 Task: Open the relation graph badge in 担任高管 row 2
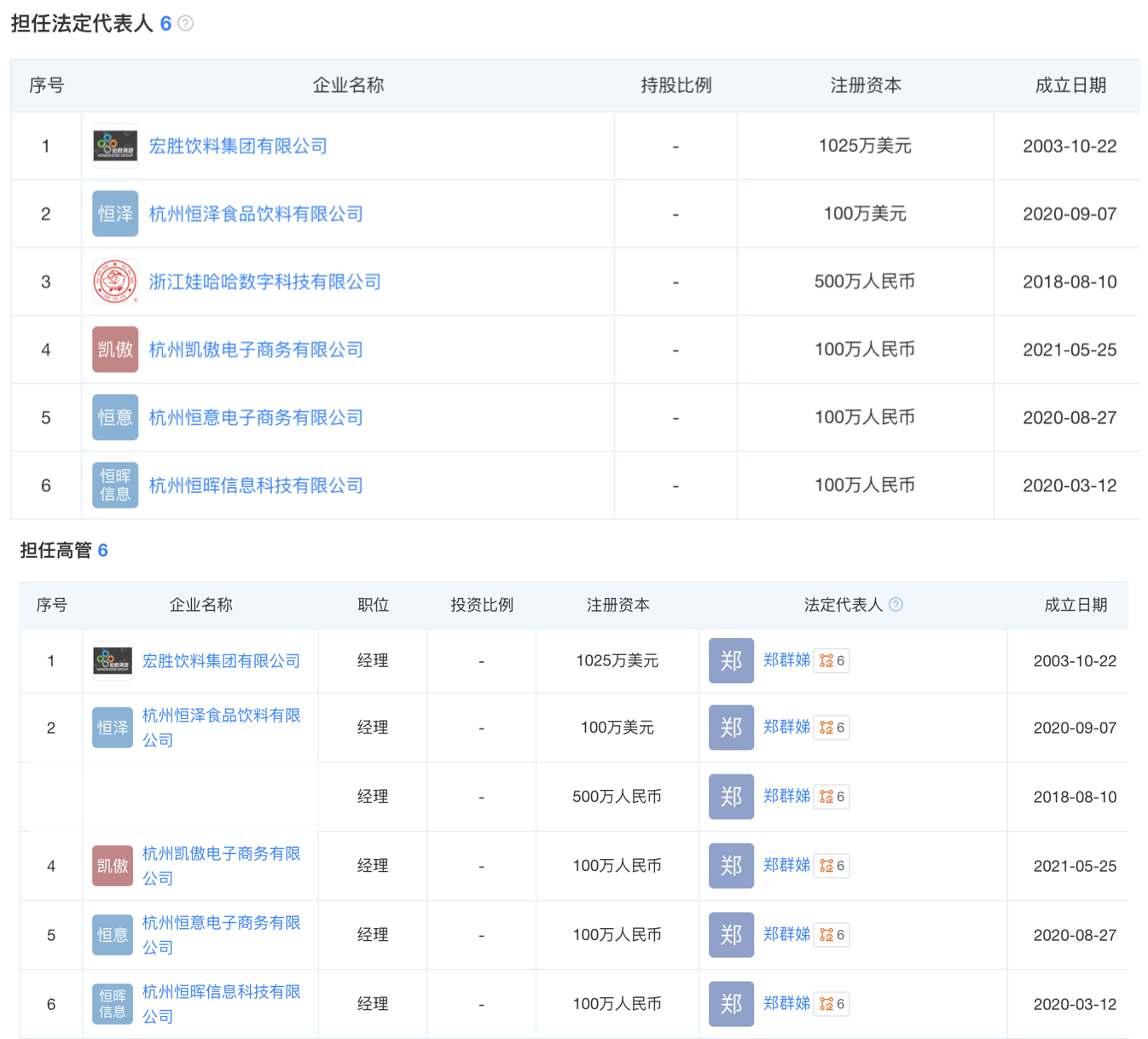pyautogui.click(x=832, y=728)
